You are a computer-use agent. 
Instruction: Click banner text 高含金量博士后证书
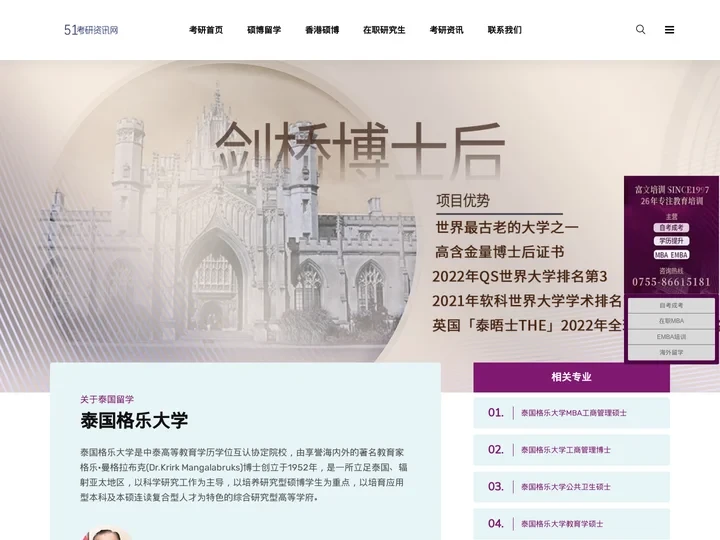[x=500, y=252]
